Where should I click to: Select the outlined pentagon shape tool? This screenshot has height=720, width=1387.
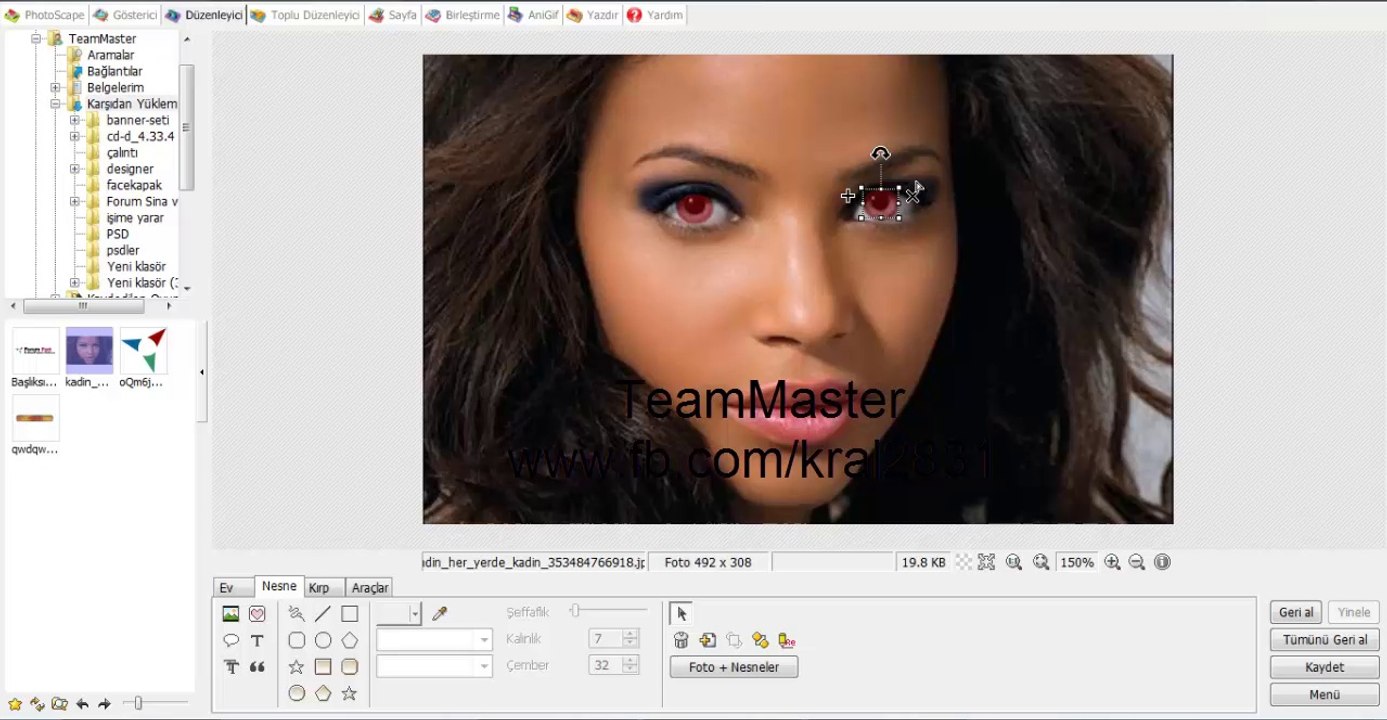pyautogui.click(x=349, y=640)
